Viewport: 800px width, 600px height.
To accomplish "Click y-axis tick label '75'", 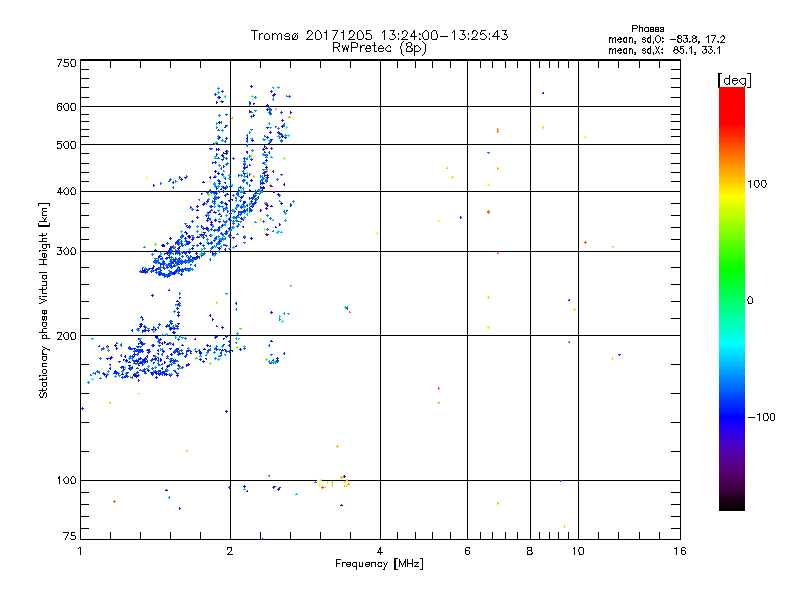I will coord(70,536).
